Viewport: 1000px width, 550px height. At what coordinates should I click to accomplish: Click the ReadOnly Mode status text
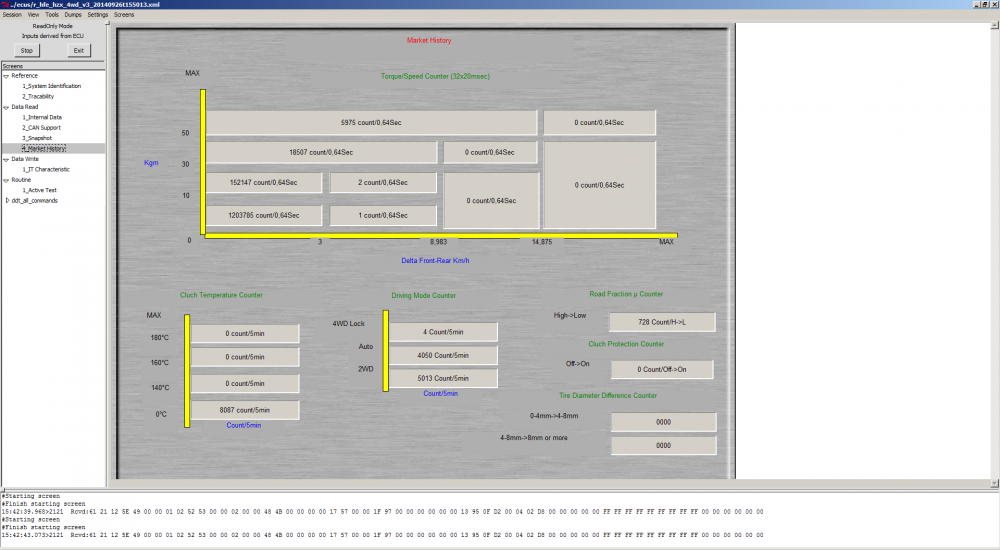pyautogui.click(x=53, y=26)
